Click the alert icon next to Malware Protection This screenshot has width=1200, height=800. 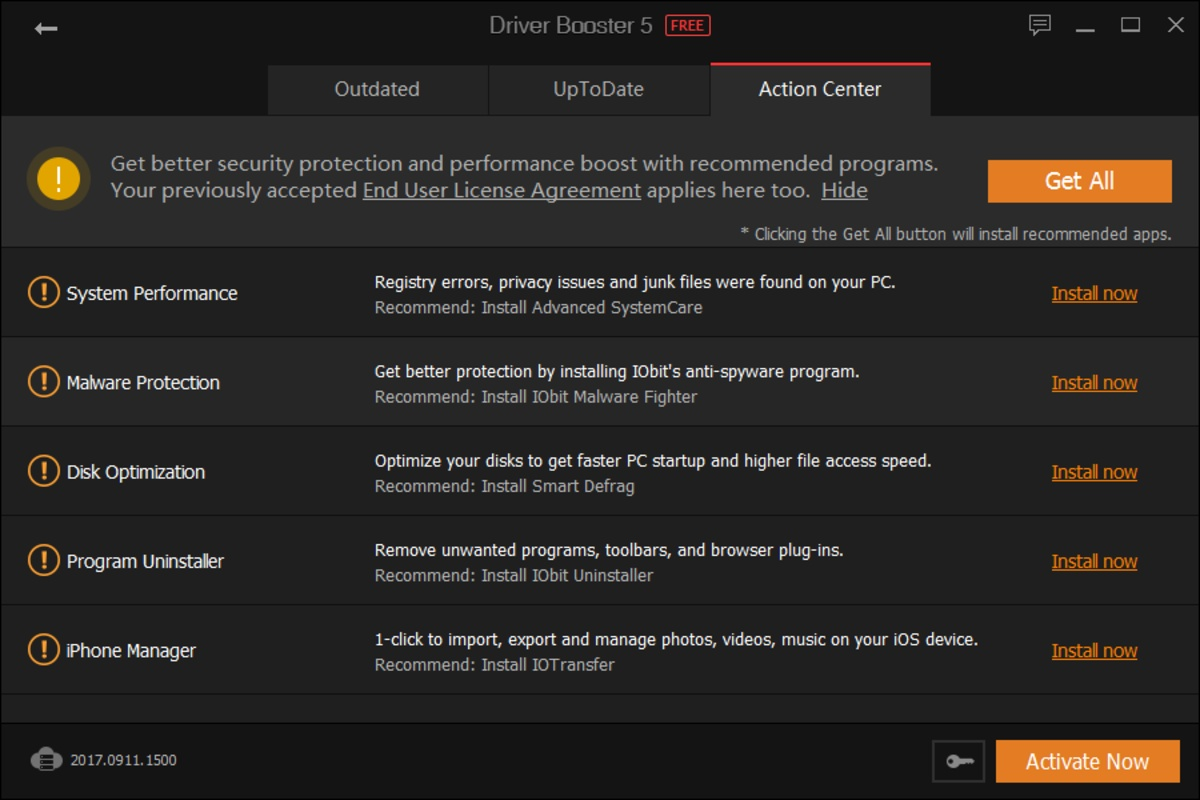(x=42, y=382)
